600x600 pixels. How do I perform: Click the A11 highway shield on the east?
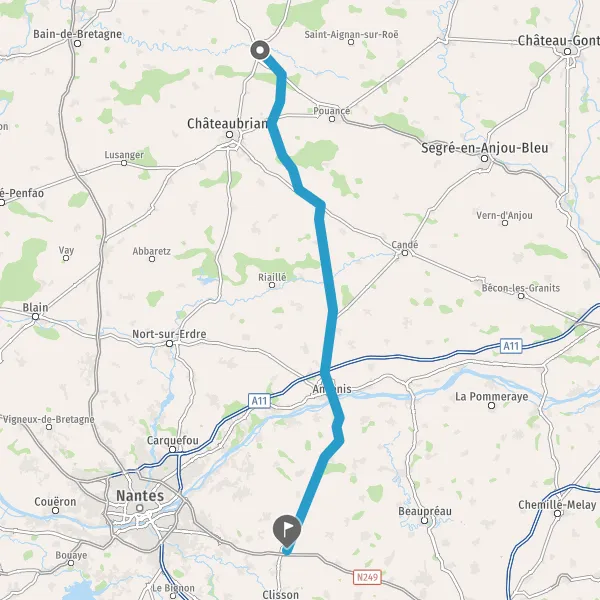point(511,346)
